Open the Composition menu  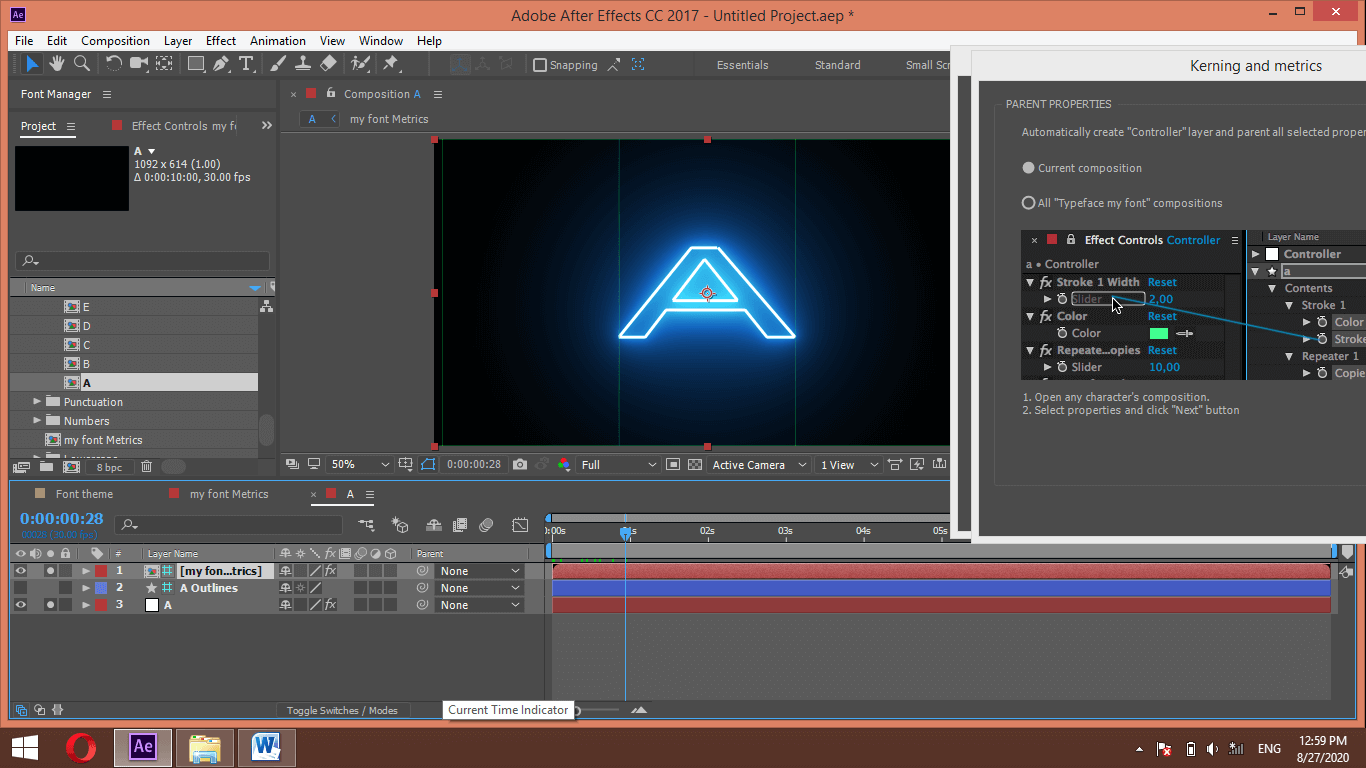[x=115, y=41]
